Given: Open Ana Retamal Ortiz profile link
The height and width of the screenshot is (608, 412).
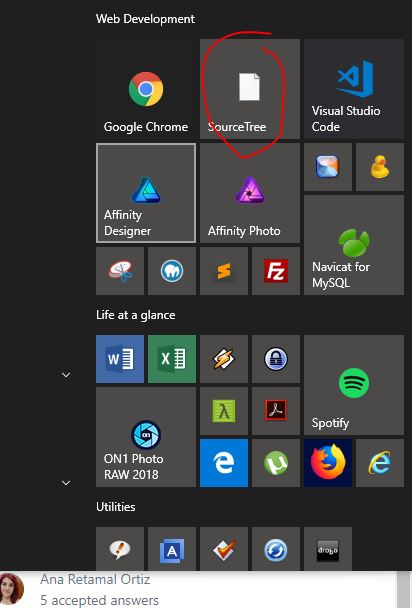Looking at the screenshot, I should tap(95, 579).
